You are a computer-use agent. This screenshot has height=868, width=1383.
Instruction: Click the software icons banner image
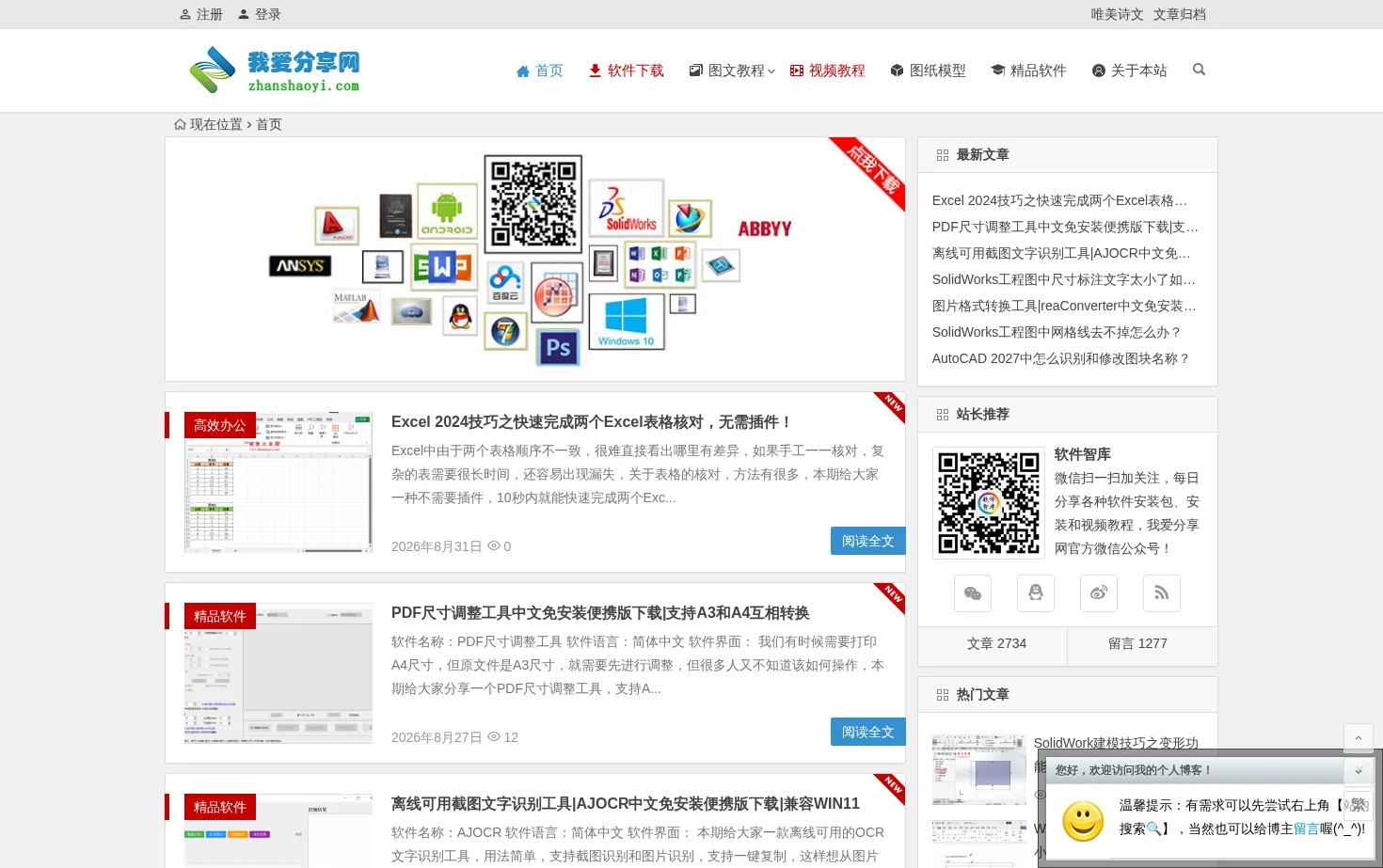(535, 259)
